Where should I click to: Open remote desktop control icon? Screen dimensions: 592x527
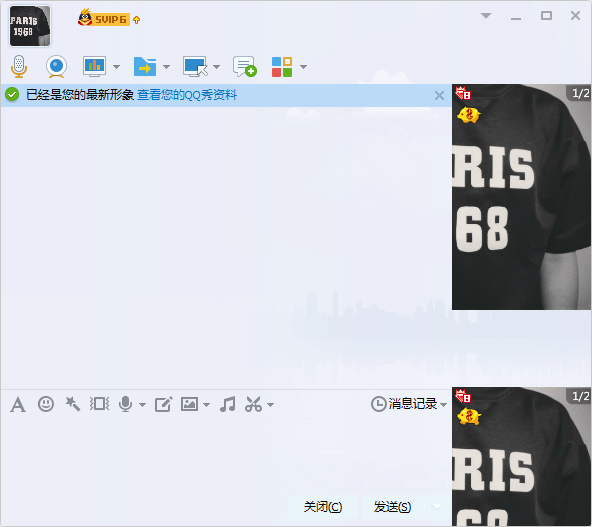pyautogui.click(x=195, y=67)
